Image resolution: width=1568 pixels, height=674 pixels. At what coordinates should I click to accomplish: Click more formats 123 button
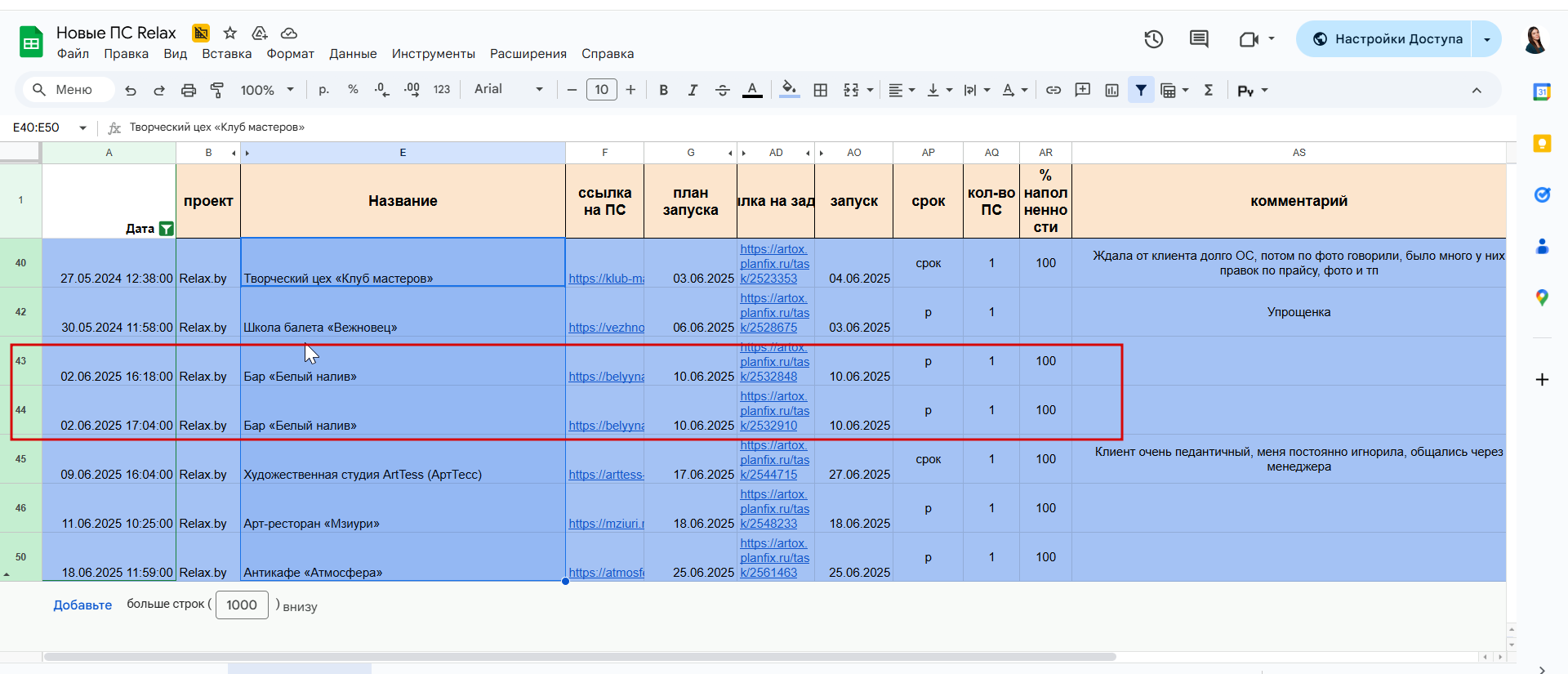pos(442,90)
